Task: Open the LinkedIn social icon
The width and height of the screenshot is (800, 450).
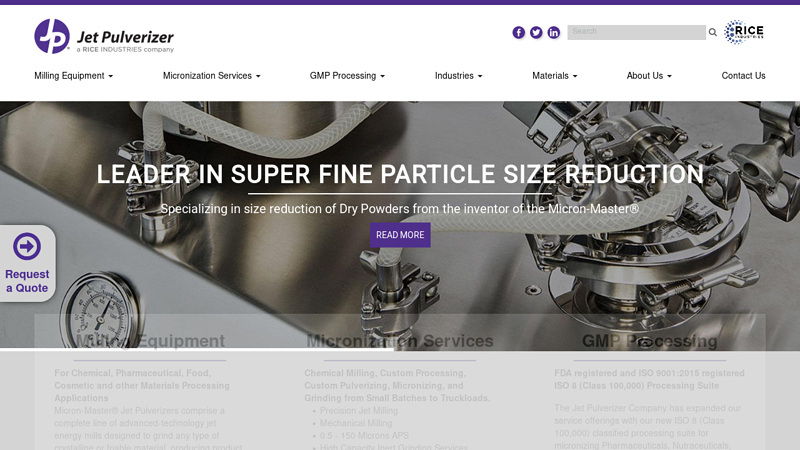Action: coord(554,32)
